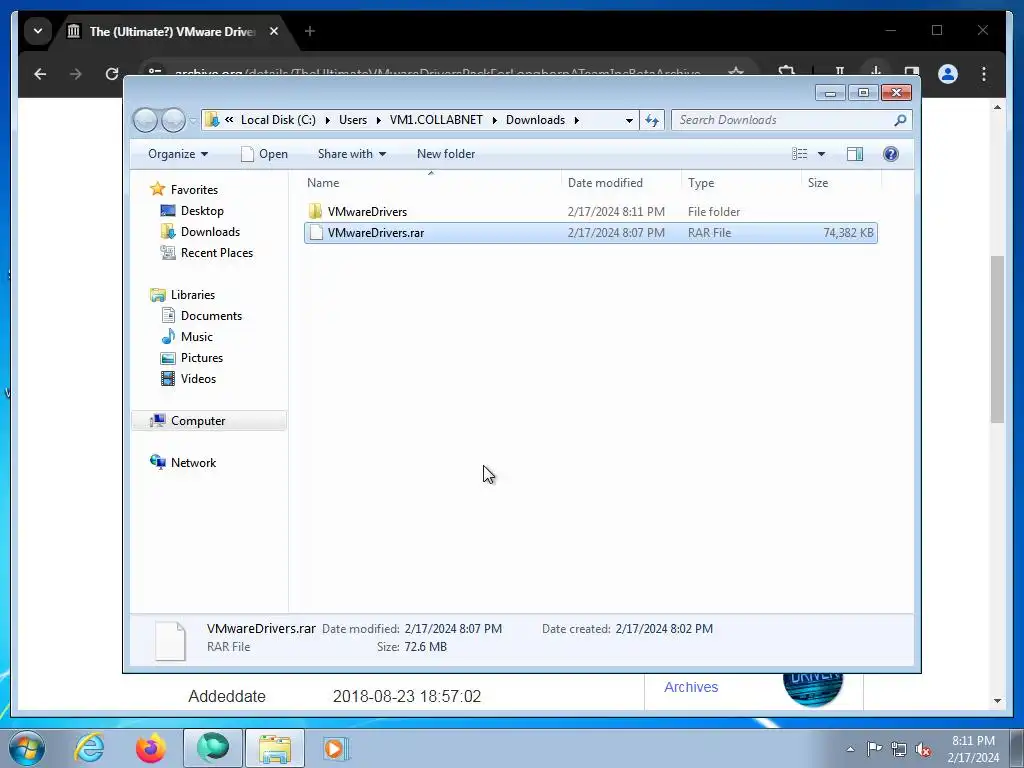
Task: Open the recent pages dropdown arrow
Action: (193, 120)
